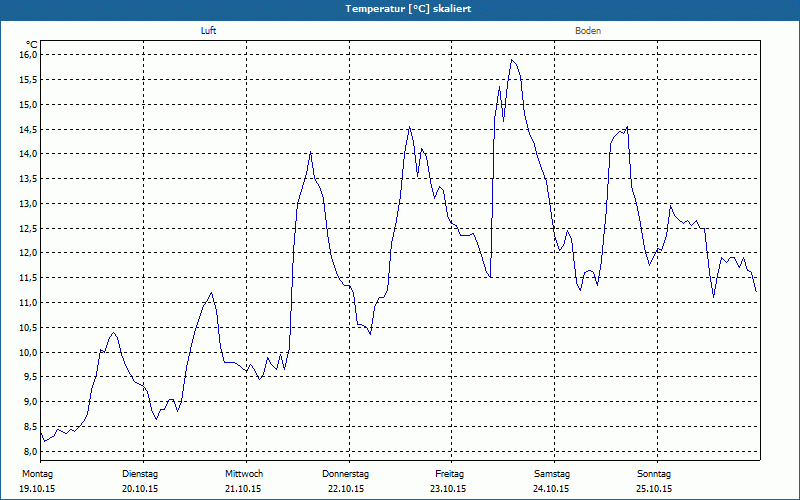Viewport: 800px width, 500px height.
Task: Click the '10,5' y-axis value
Action: tap(29, 327)
